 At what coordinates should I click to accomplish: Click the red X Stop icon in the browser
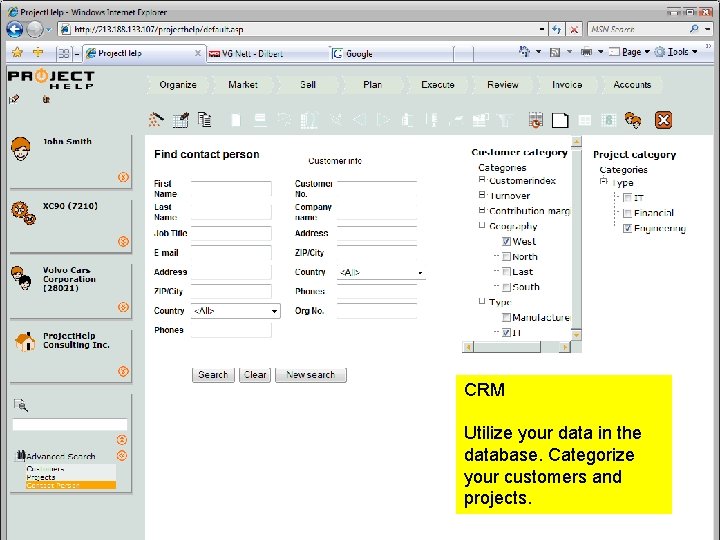(574, 29)
